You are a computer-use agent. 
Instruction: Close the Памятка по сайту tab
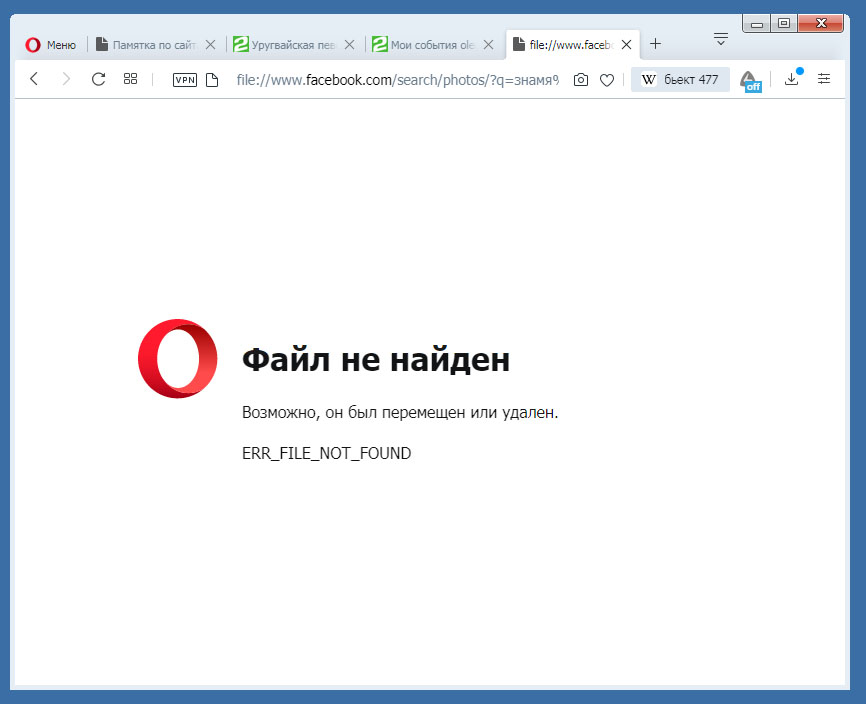[x=210, y=45]
